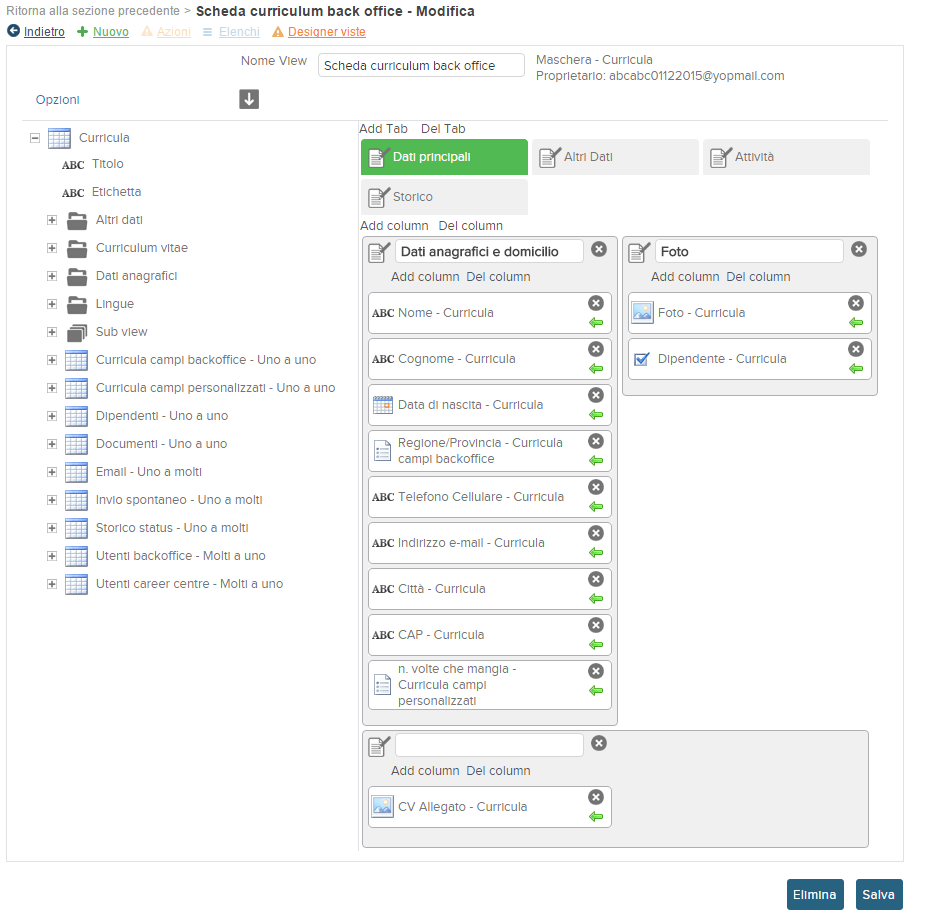Click green arrow on Telefono Cellulare

[x=595, y=507]
